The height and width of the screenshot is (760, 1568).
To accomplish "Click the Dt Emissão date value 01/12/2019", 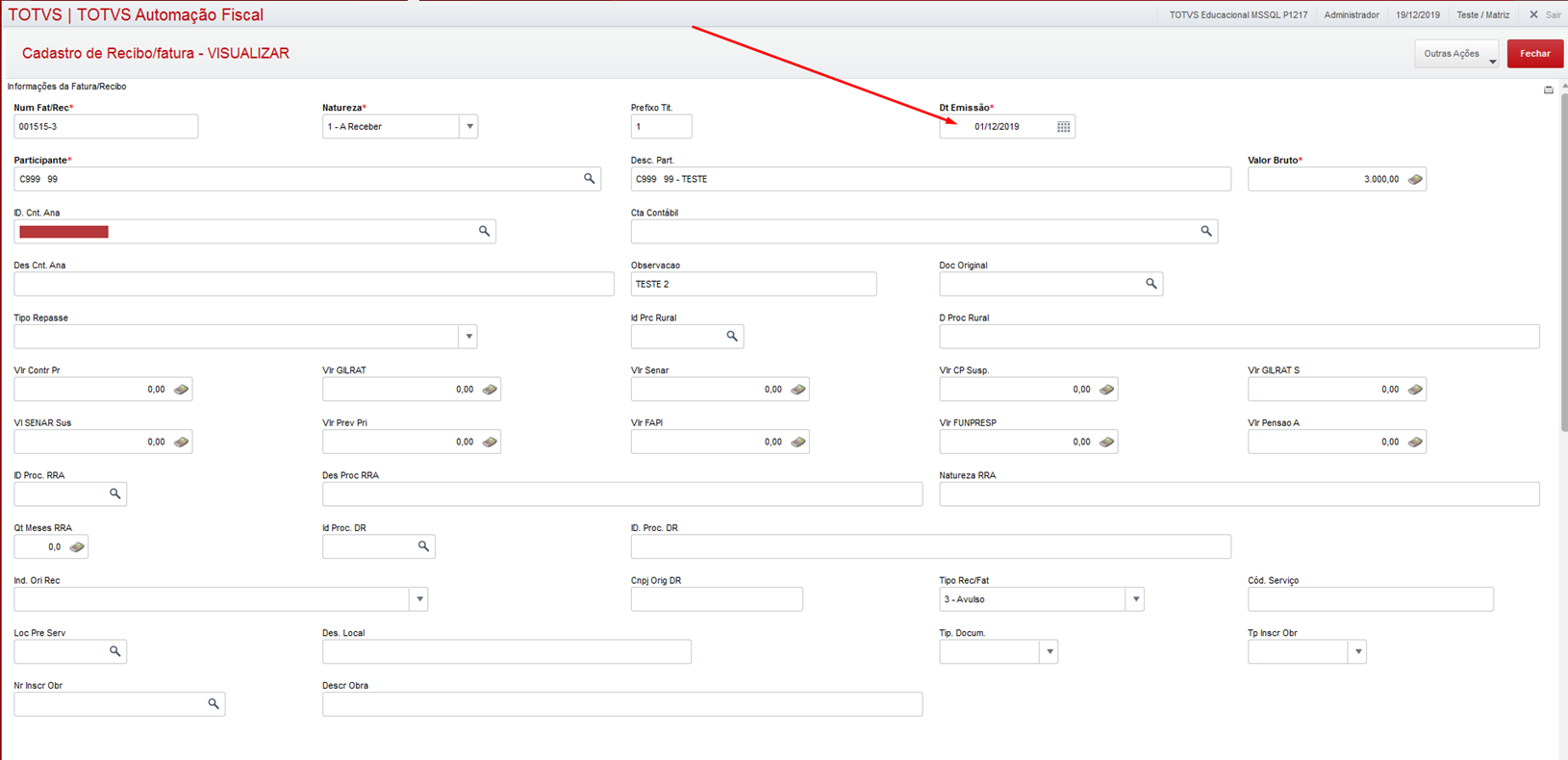I will point(997,127).
